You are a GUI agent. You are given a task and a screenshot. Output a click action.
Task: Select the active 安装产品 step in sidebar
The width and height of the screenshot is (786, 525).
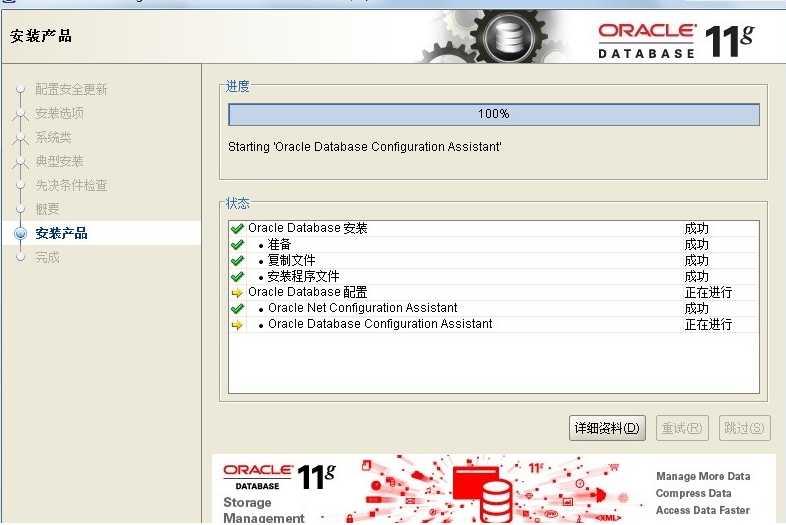tap(61, 233)
